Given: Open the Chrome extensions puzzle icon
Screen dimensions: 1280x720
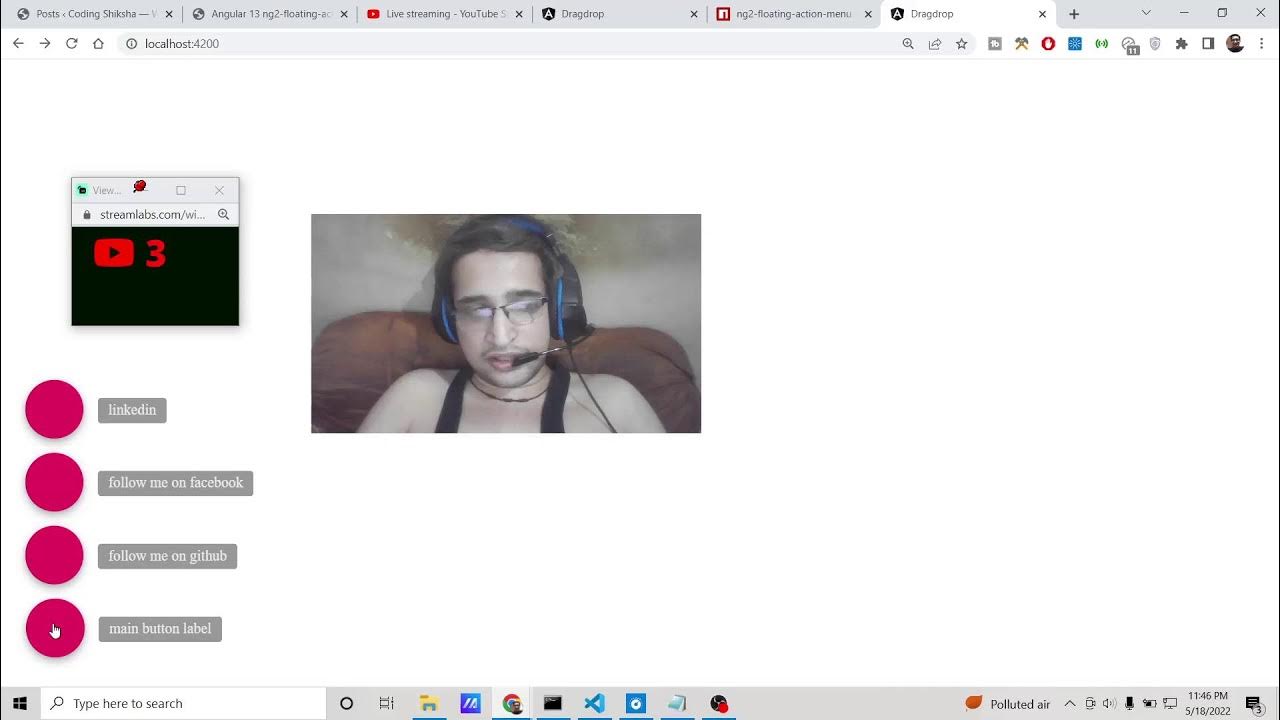Looking at the screenshot, I should coord(1181,44).
